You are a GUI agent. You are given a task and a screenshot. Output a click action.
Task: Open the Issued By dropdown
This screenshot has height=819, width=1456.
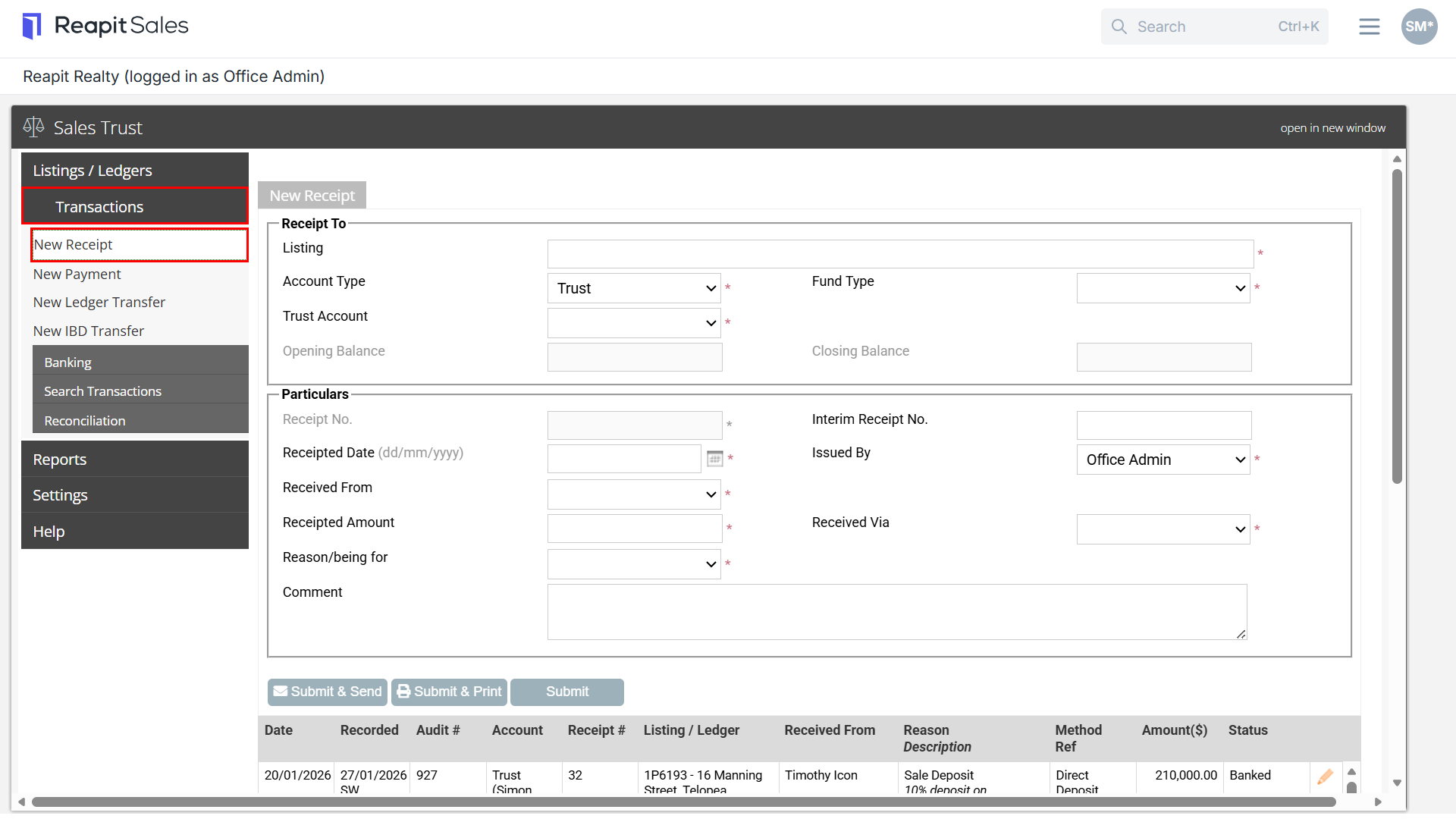click(1163, 460)
